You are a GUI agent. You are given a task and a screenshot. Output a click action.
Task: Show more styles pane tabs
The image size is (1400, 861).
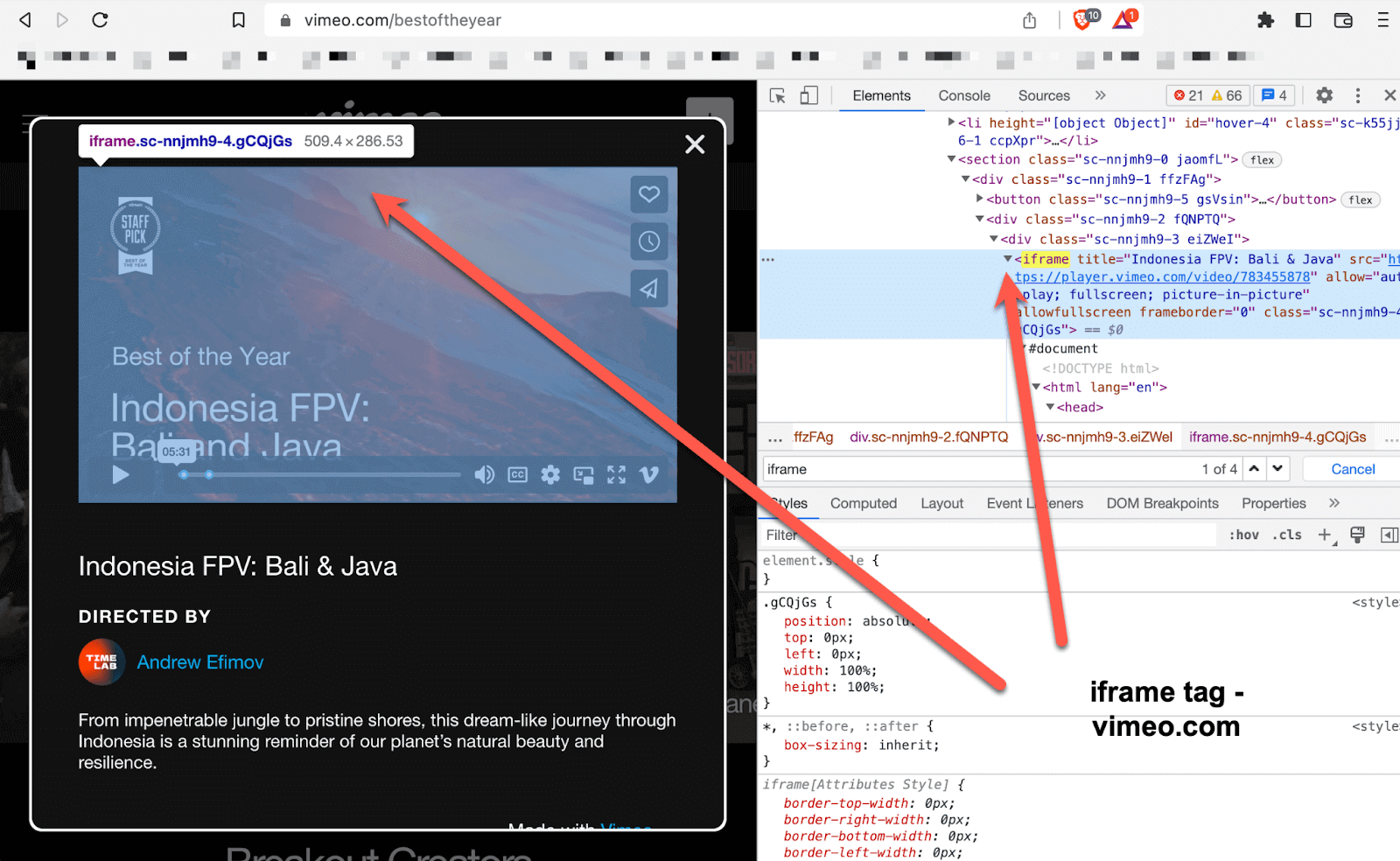click(1333, 503)
